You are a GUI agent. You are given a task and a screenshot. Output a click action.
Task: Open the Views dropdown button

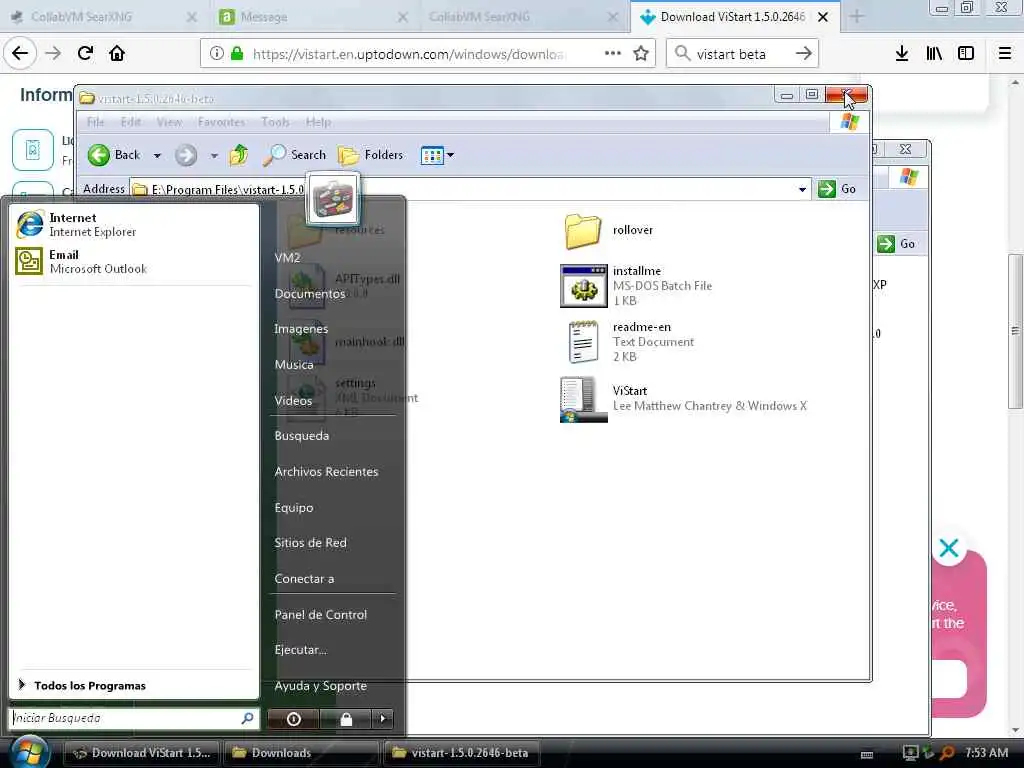(x=437, y=155)
